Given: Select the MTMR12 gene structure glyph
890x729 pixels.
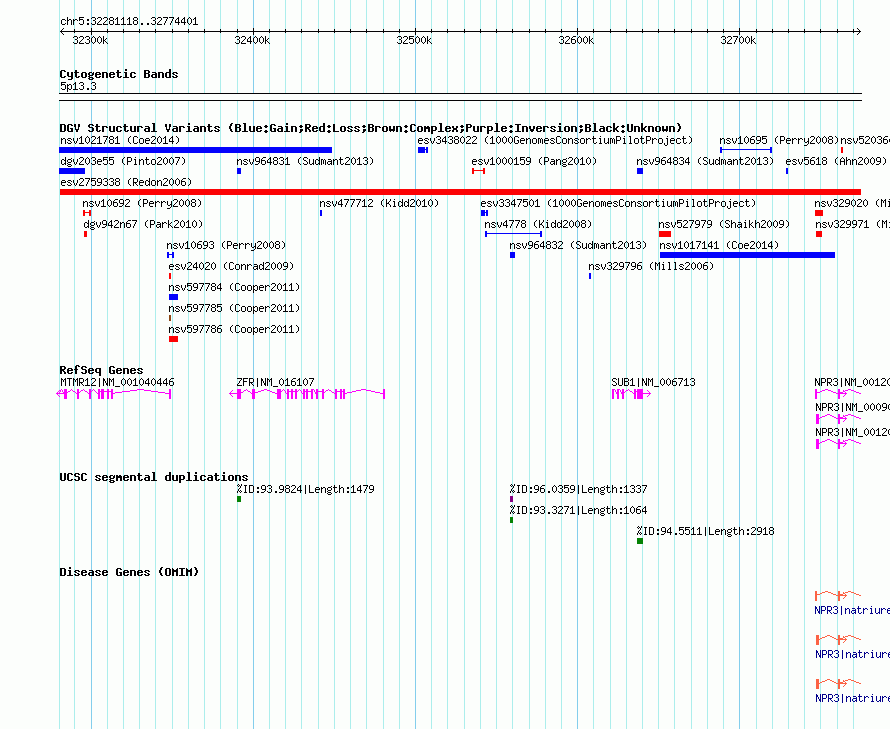Looking at the screenshot, I should 114,394.
